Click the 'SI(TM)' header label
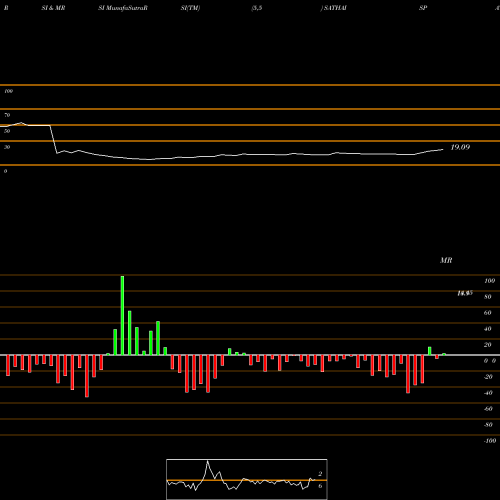 190,8
